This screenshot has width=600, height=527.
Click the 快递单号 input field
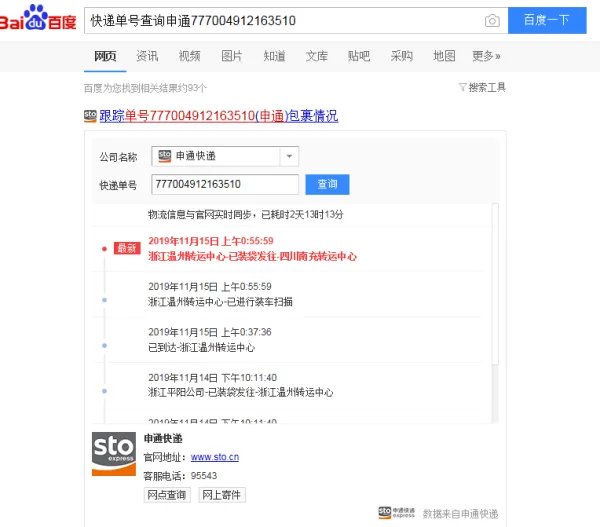225,184
